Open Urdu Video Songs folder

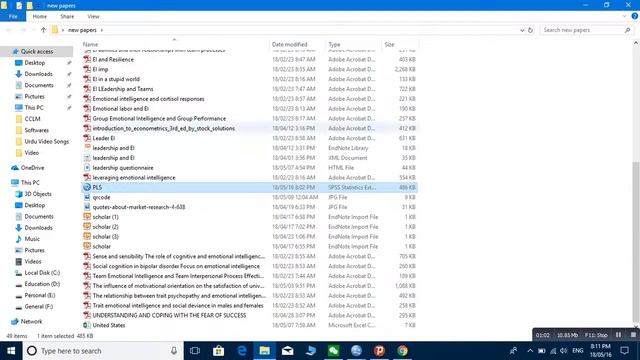pyautogui.click(x=47, y=141)
